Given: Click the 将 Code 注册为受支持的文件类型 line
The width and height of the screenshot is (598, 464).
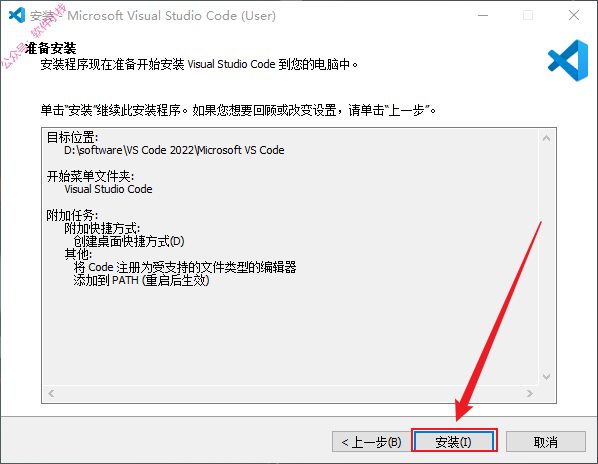Looking at the screenshot, I should pos(185,267).
